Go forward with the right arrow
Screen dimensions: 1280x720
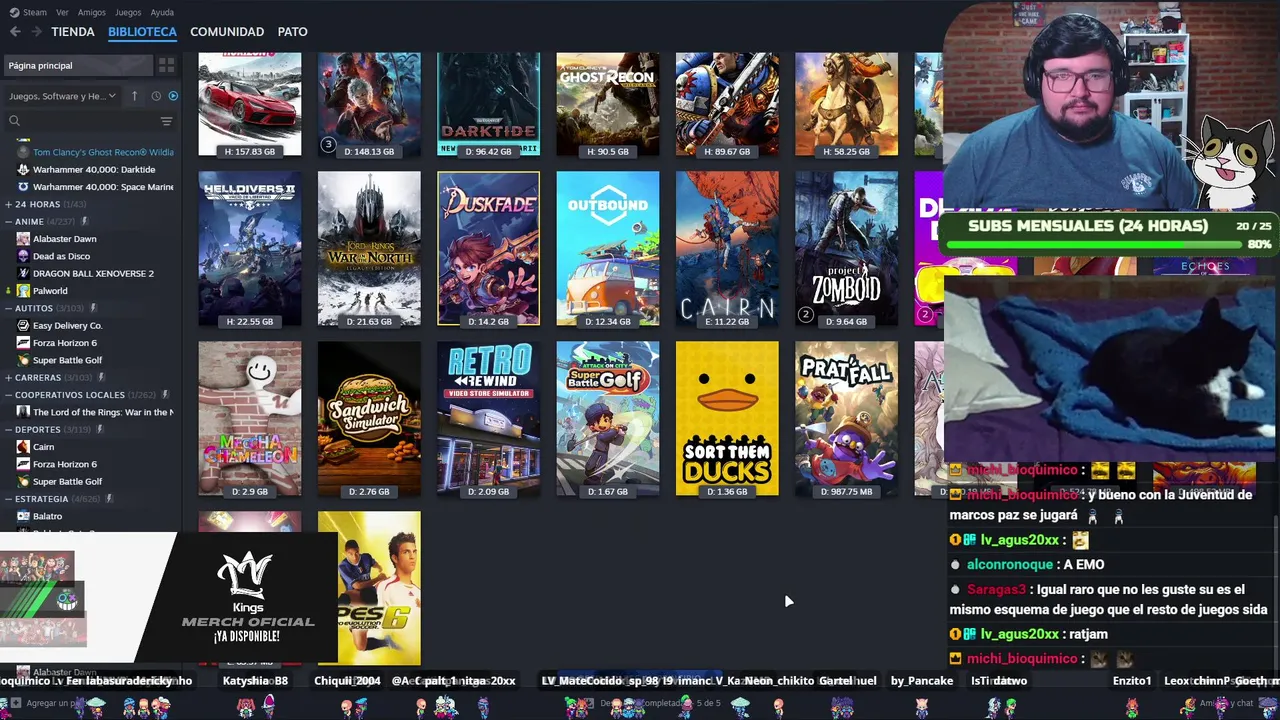pyautogui.click(x=36, y=32)
